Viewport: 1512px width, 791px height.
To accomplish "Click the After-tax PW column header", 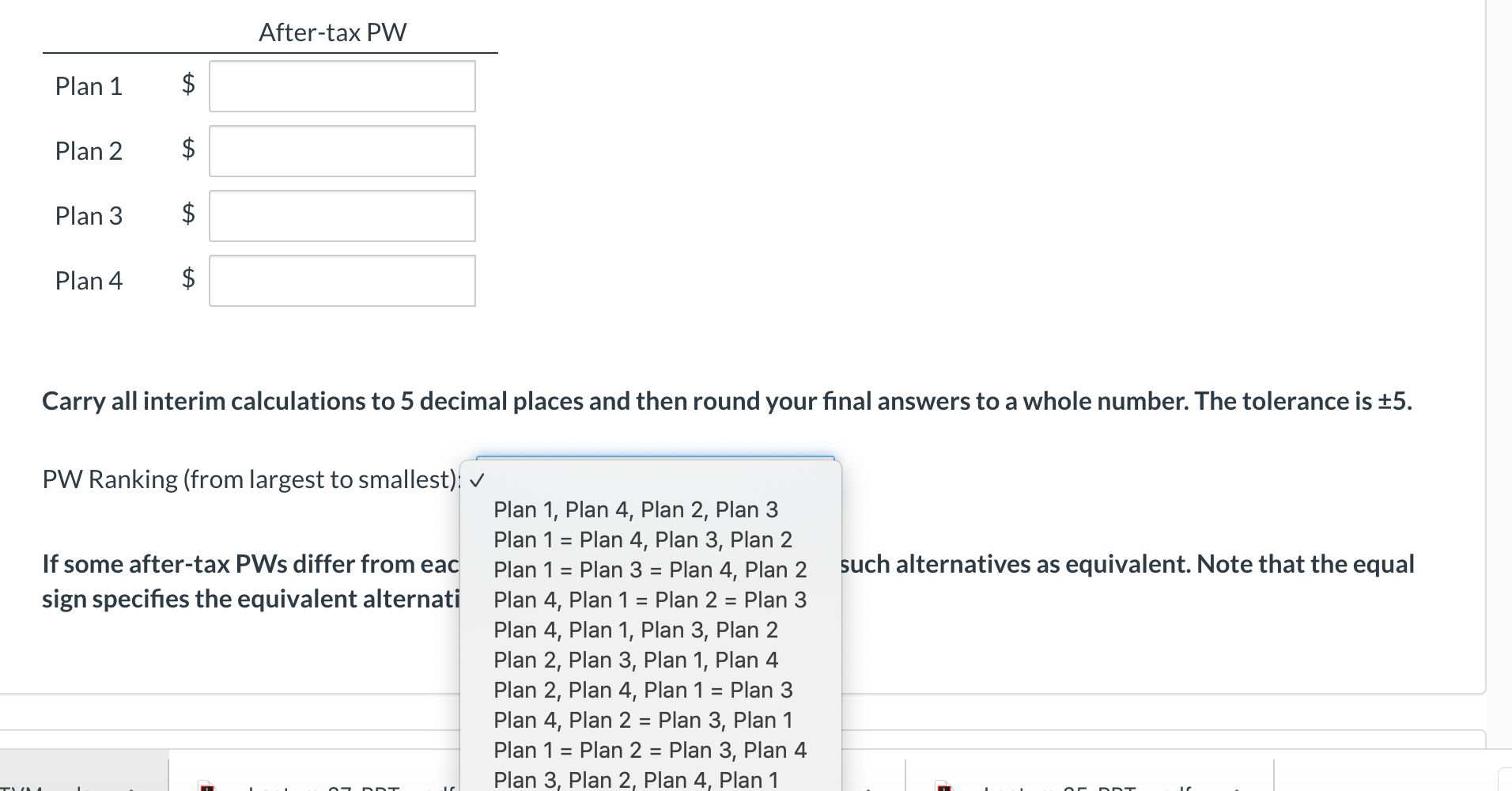I will [333, 32].
